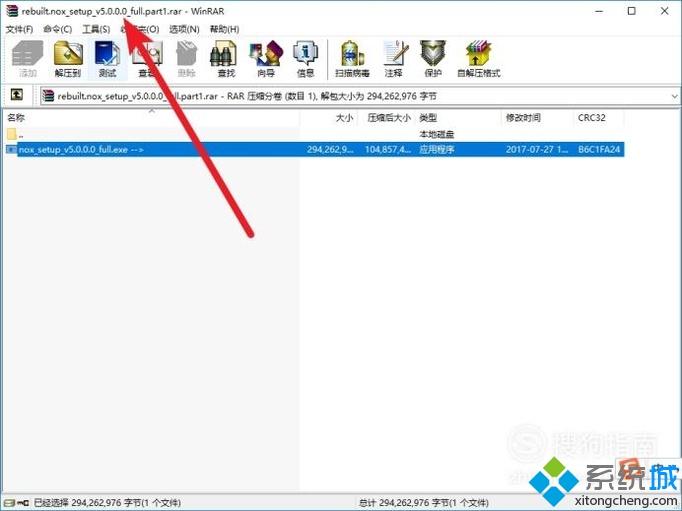The height and width of the screenshot is (511, 682).
Task: Sort by CRC32 column header
Action: [599, 117]
